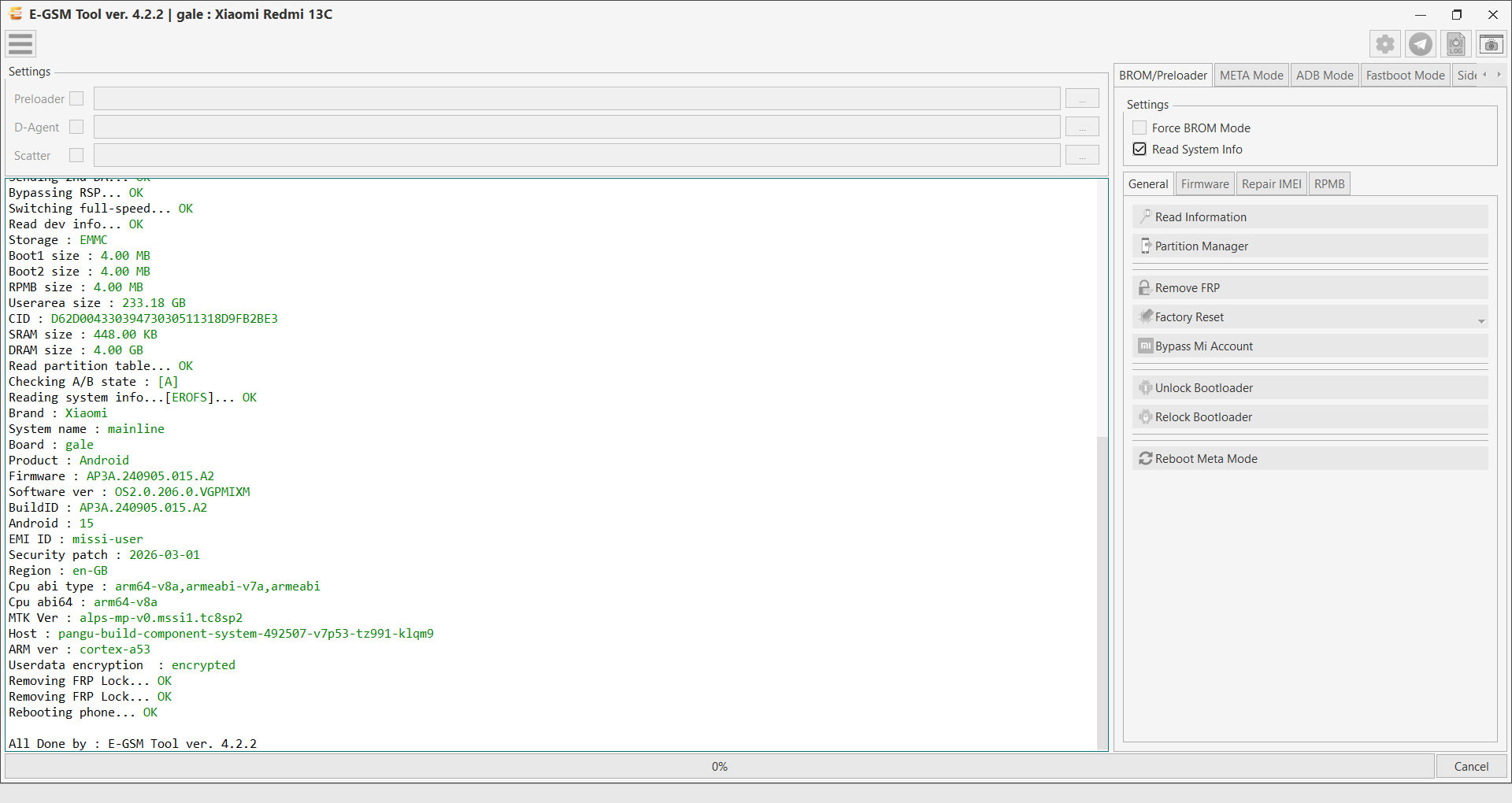
Task: Click the Preloader path field
Action: click(x=576, y=98)
